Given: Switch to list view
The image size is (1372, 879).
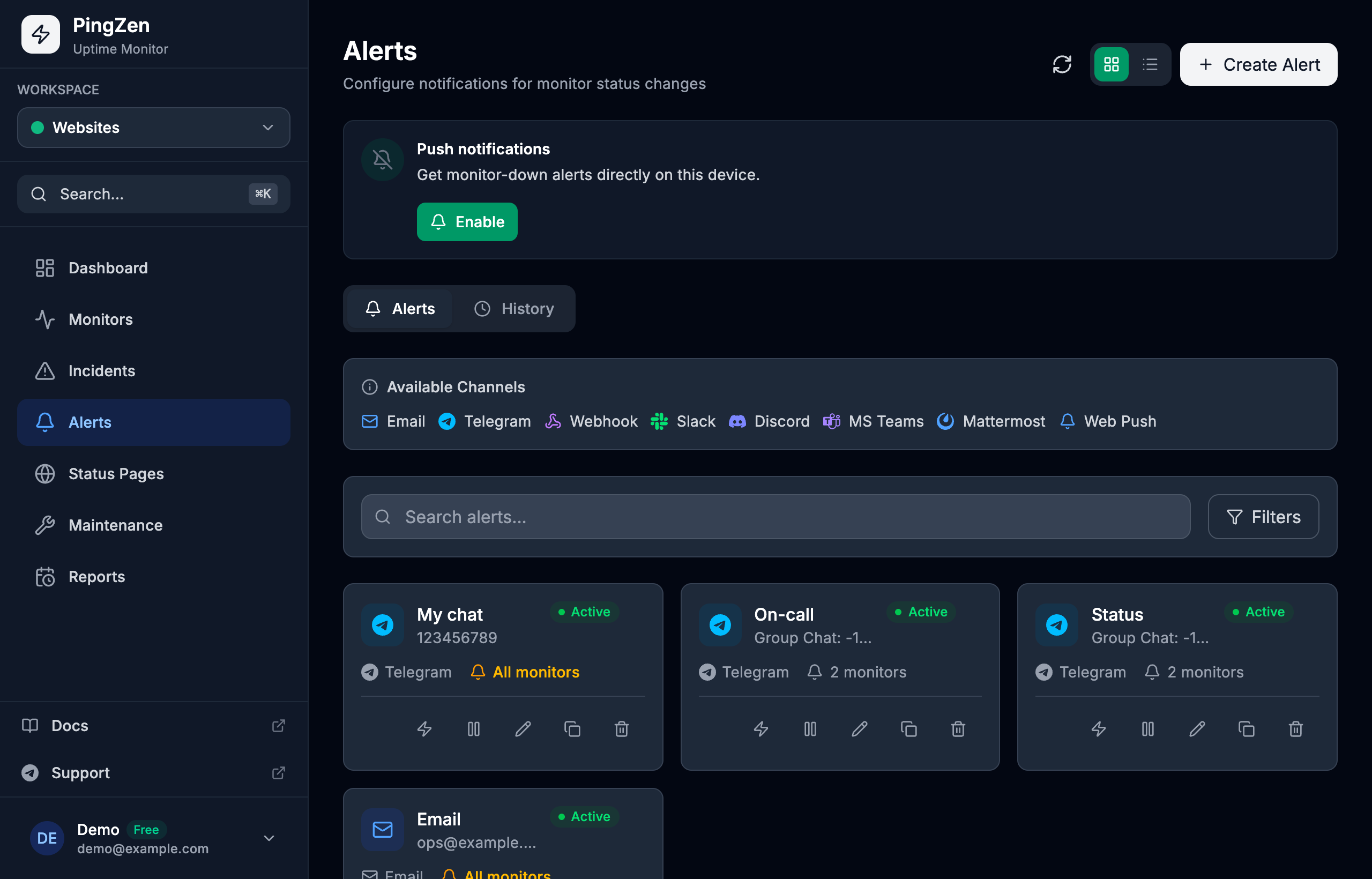Looking at the screenshot, I should point(1150,64).
